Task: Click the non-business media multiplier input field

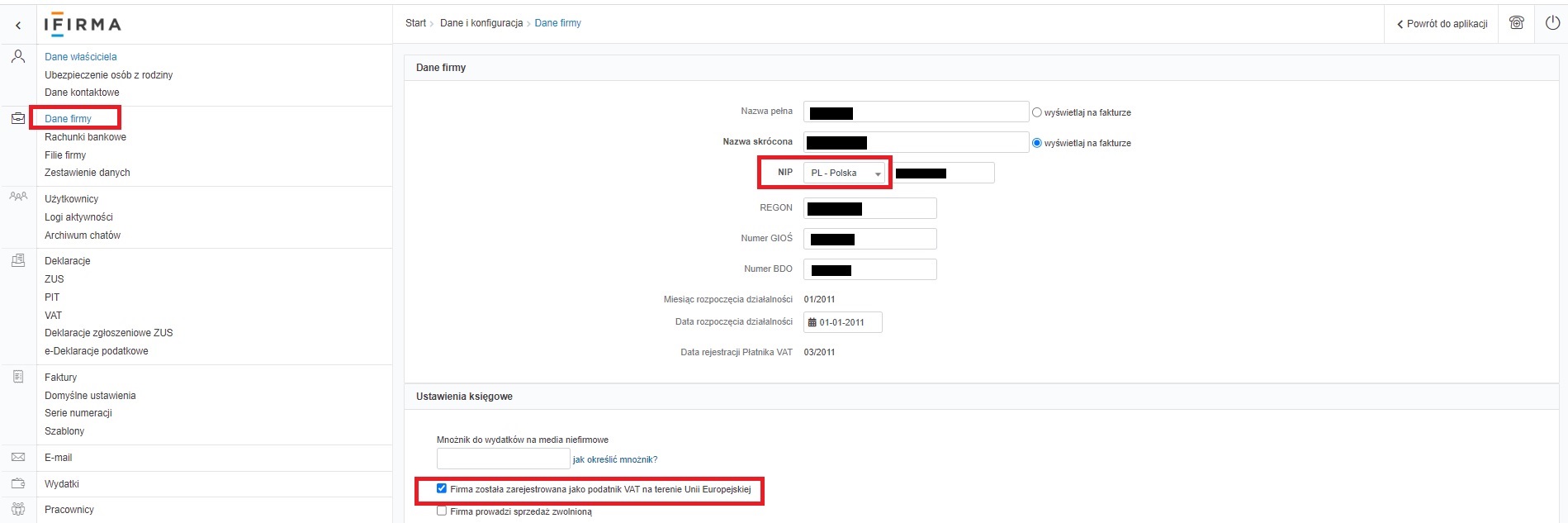Action: click(503, 459)
